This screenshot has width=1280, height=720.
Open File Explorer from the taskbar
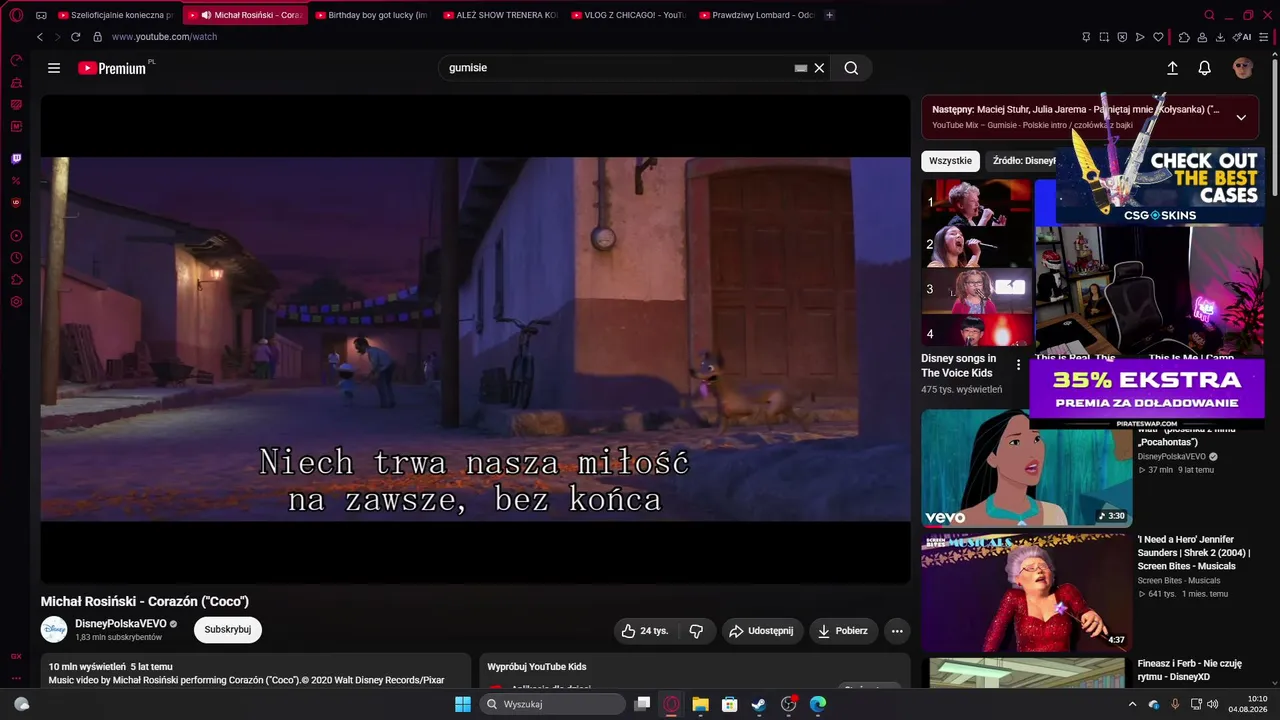[700, 704]
